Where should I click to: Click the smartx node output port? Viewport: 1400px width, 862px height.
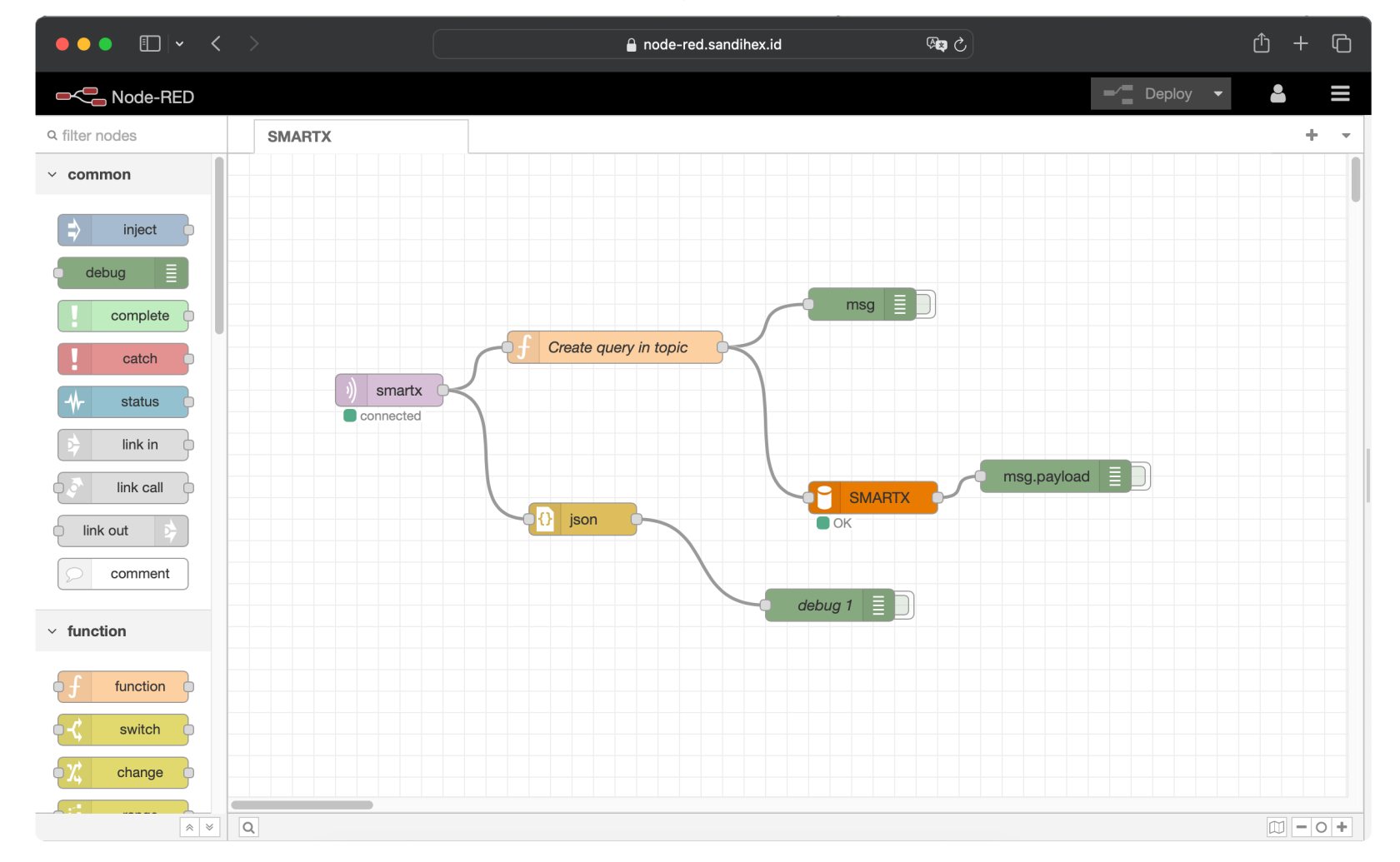coord(443,390)
